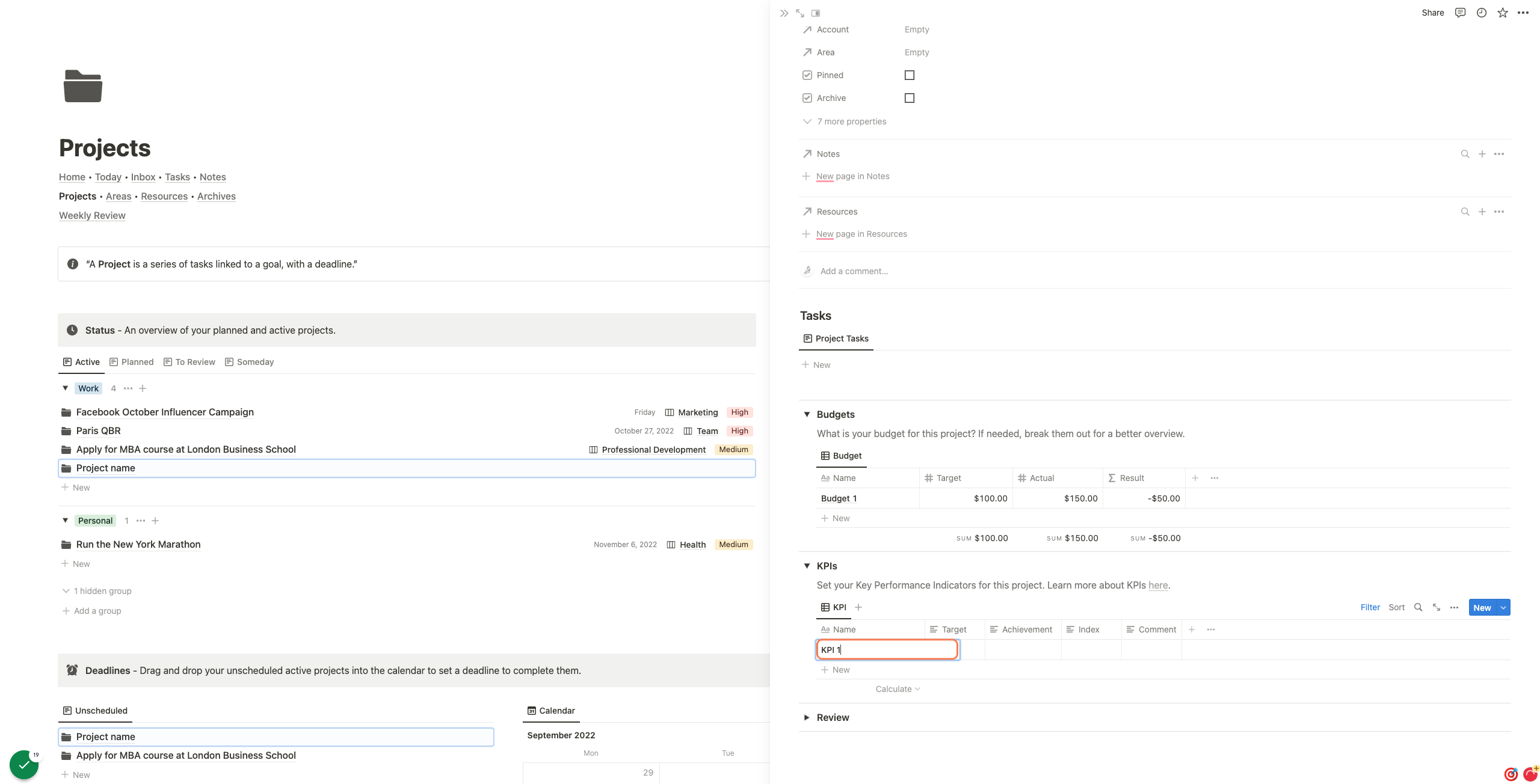Switch to the Planned tab
This screenshot has width=1540, height=784.
pos(132,362)
